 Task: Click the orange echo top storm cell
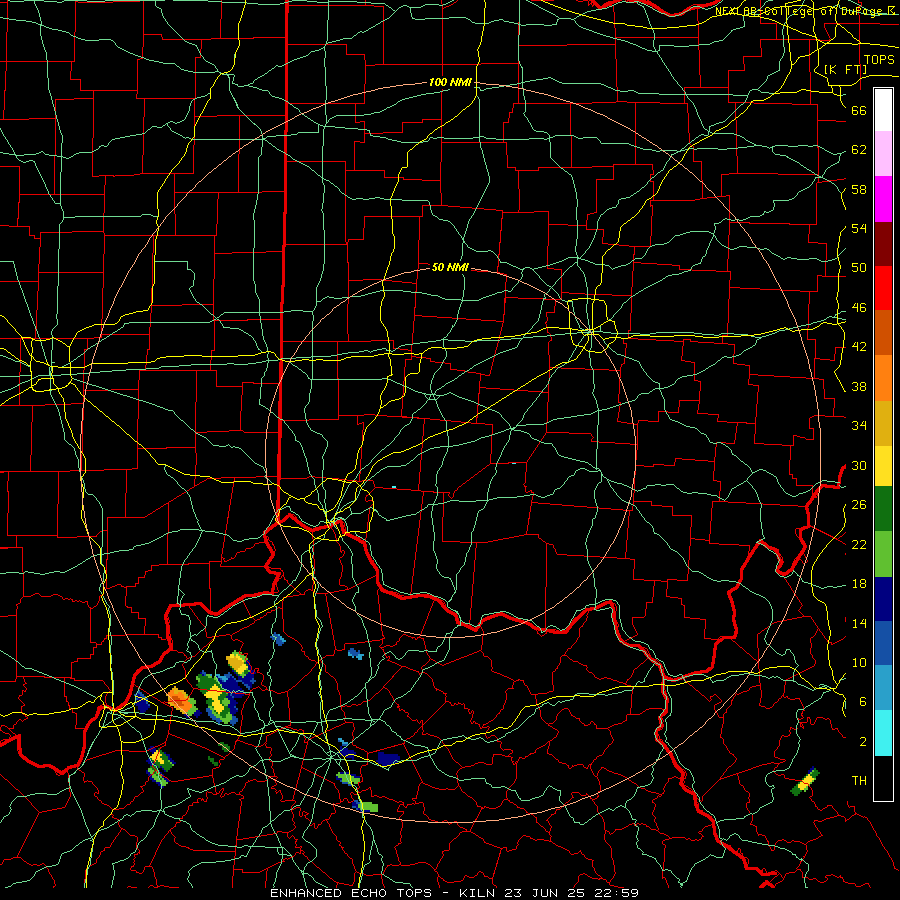[x=181, y=701]
